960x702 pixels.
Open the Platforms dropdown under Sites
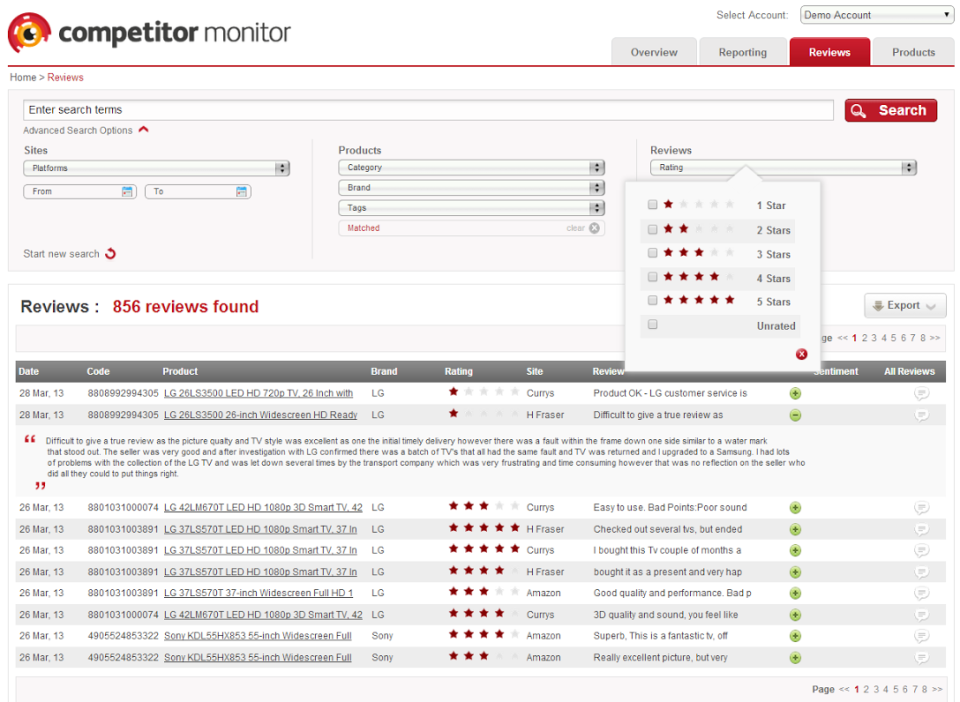[x=156, y=167]
